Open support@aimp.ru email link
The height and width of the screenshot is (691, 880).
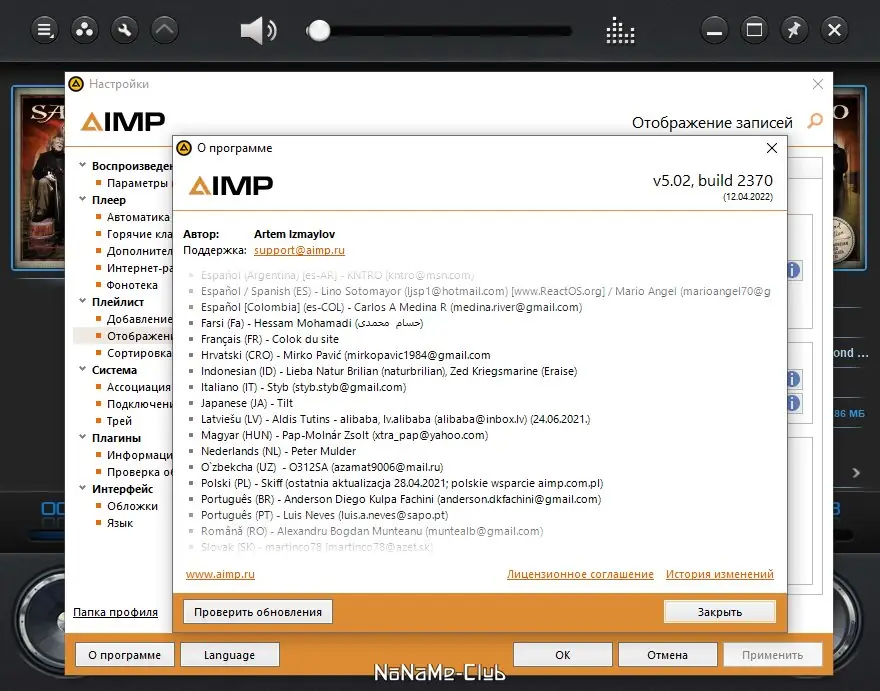(299, 250)
